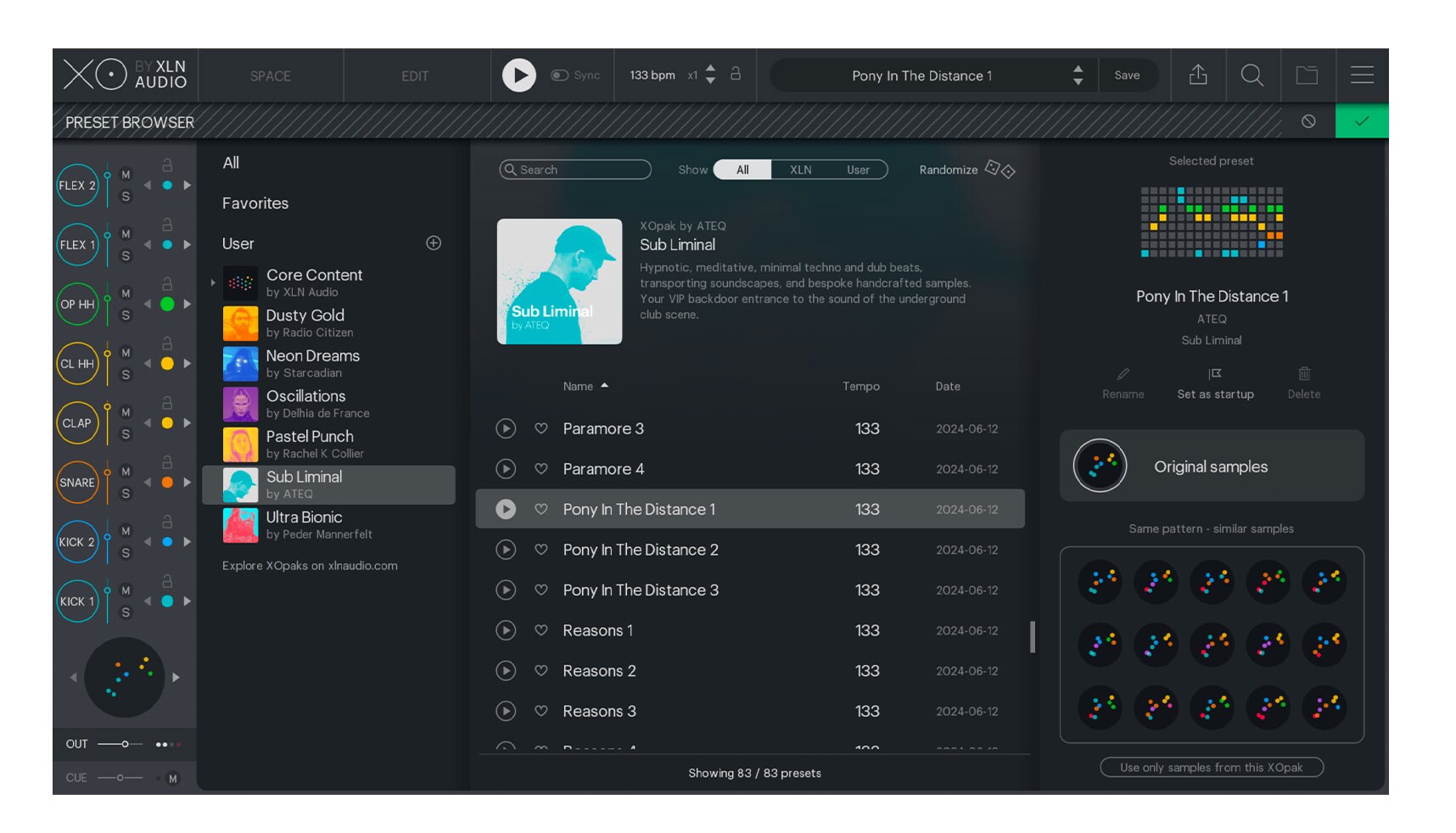Show only XLN presets filter
Screen dimensions: 1456x833
(800, 170)
